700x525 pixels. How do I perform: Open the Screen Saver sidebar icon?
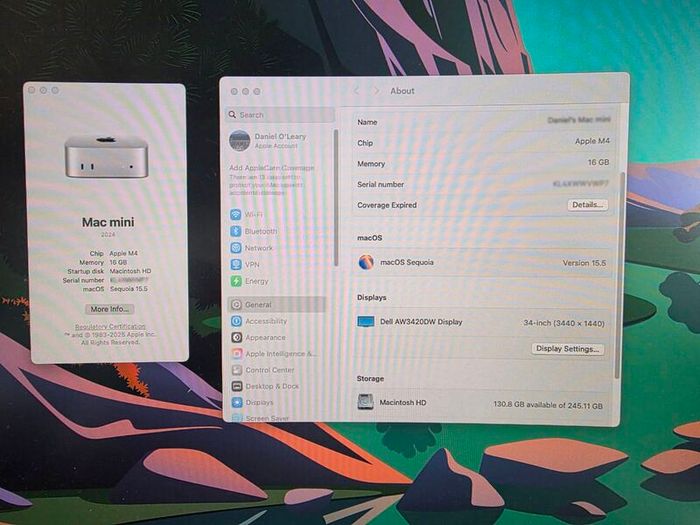click(237, 418)
